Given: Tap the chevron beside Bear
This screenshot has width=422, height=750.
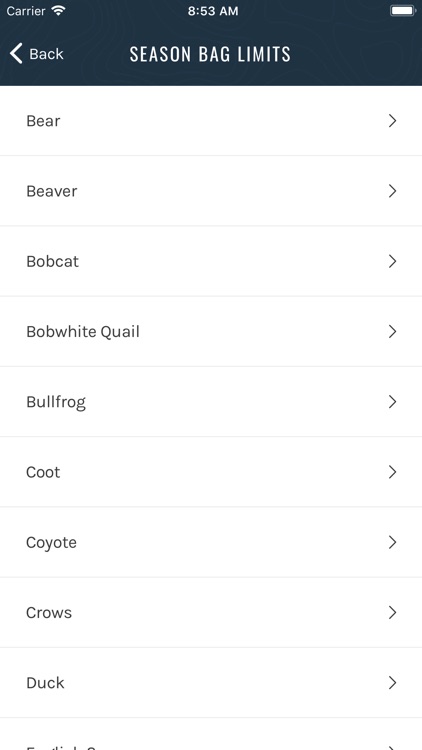Looking at the screenshot, I should pos(392,121).
